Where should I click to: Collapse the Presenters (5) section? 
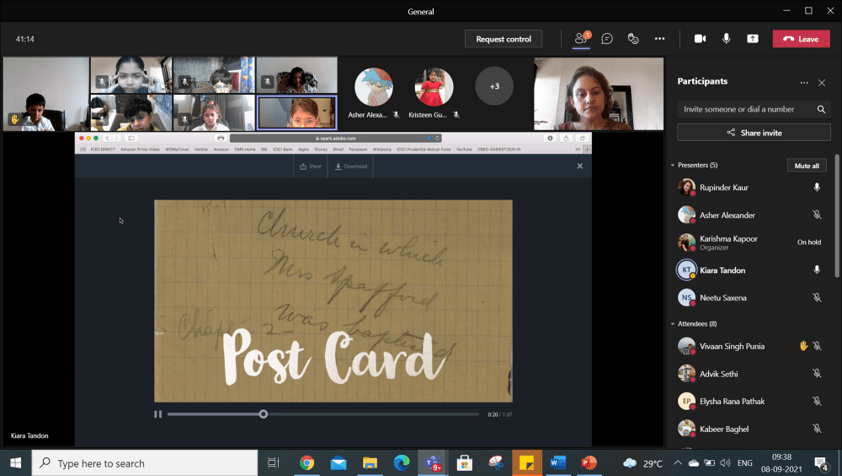(673, 165)
